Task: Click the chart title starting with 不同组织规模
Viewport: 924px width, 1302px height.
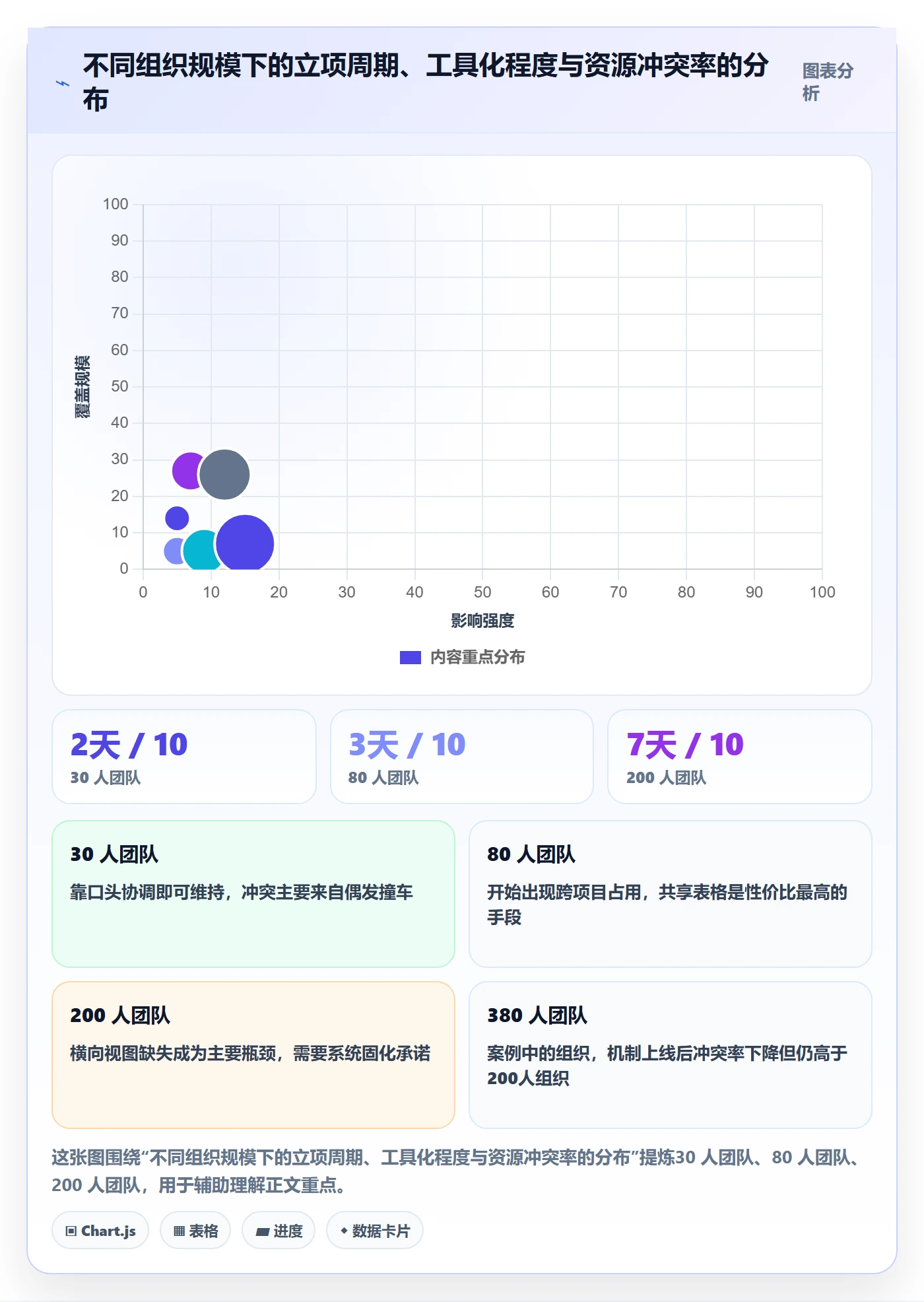Action: coord(426,83)
